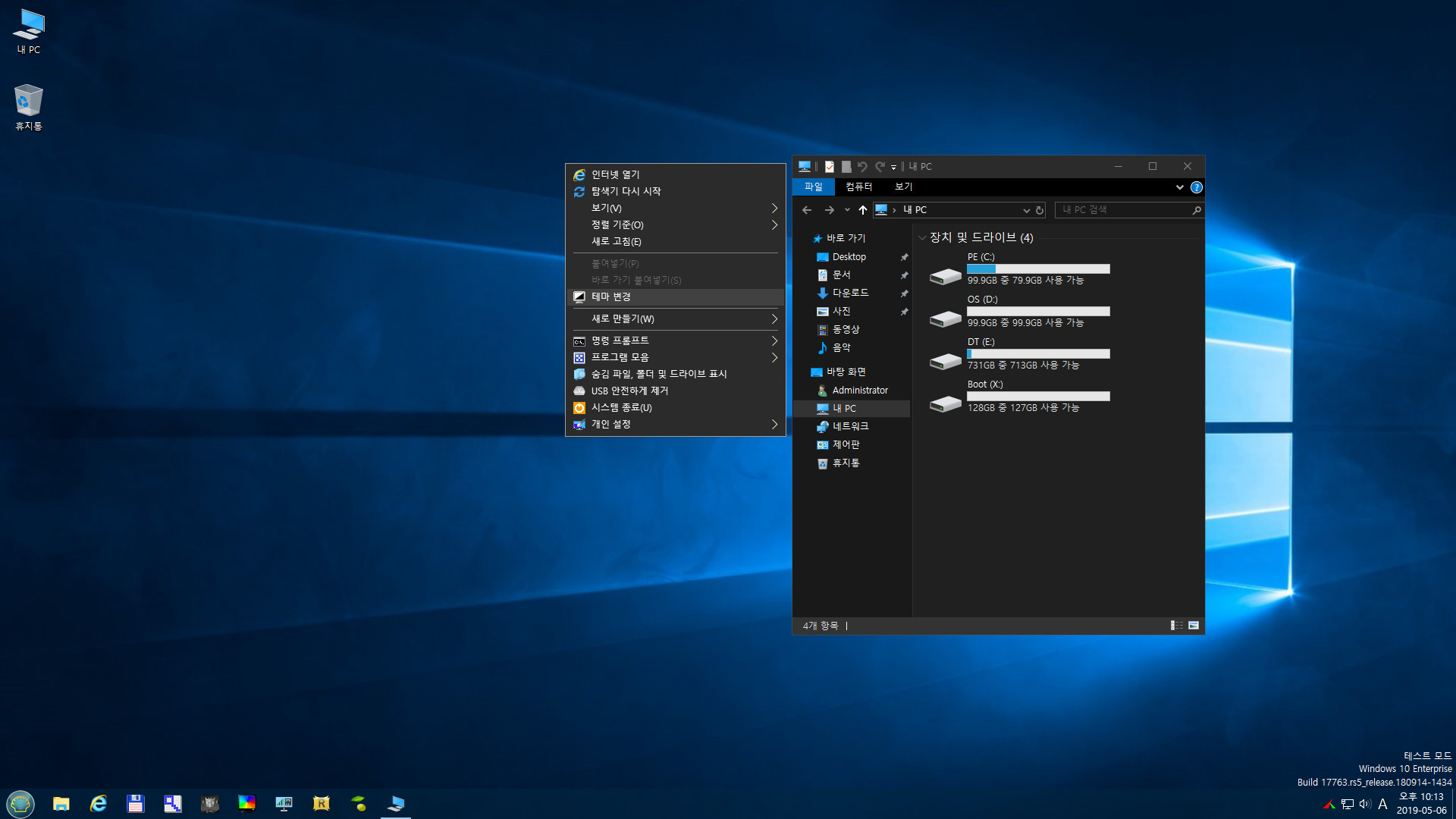Collapse the 장치 및 드라이브 group
Viewport: 1456px width, 819px height.
(922, 237)
